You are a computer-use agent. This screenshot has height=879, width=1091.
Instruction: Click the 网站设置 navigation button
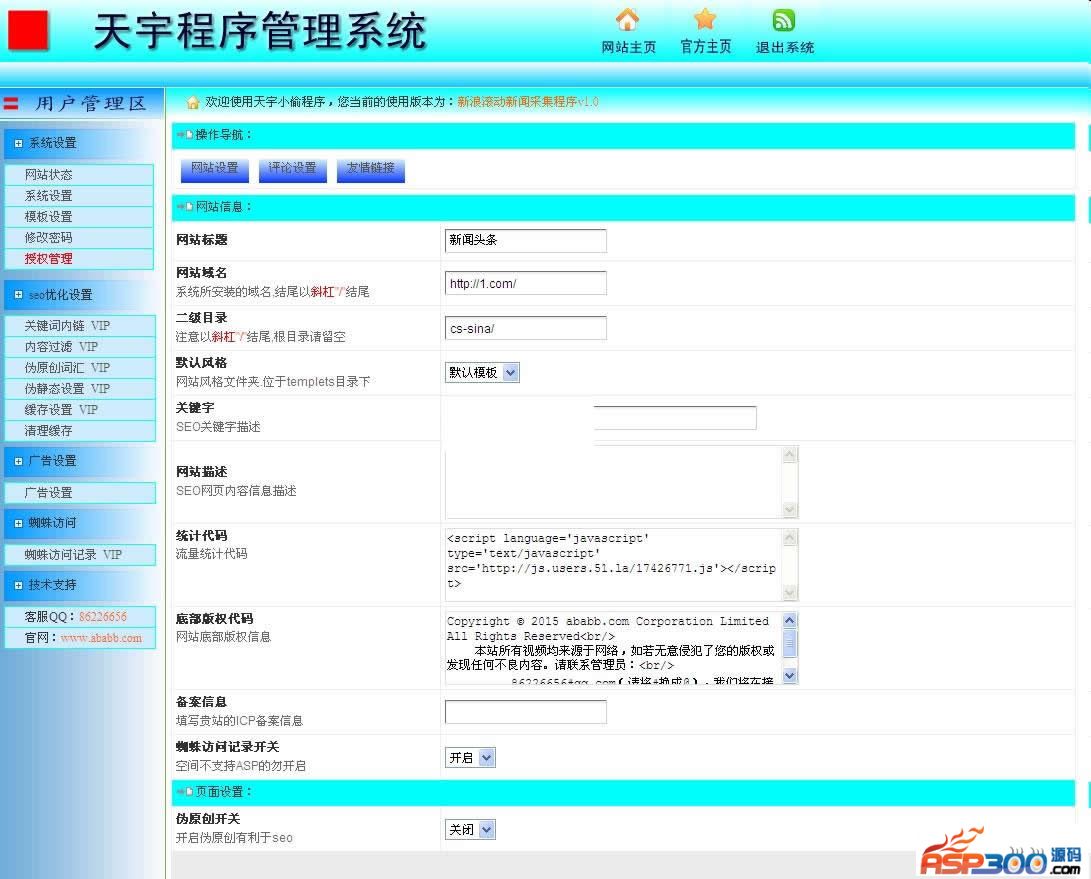click(215, 169)
